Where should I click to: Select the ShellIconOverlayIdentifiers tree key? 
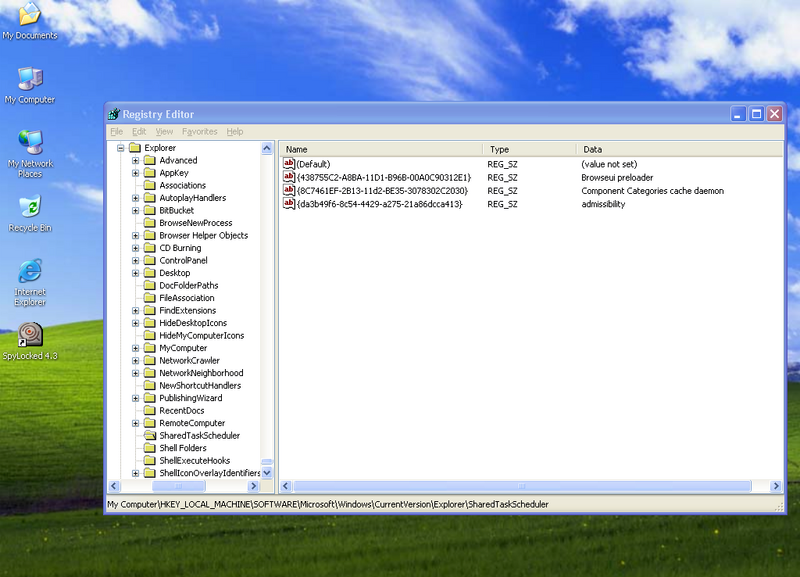210,473
